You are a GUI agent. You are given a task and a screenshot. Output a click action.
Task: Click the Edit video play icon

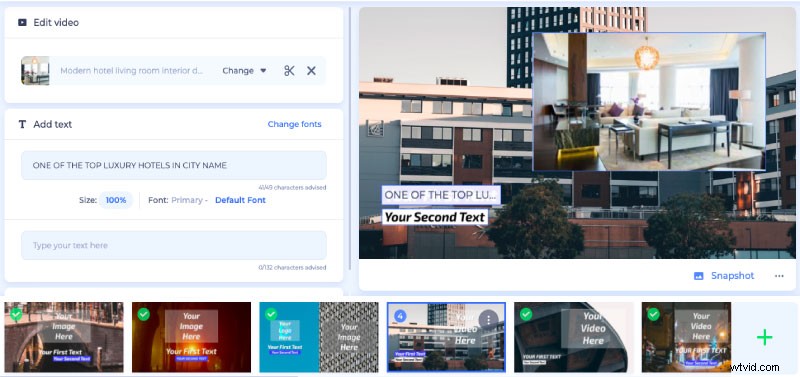[x=22, y=22]
